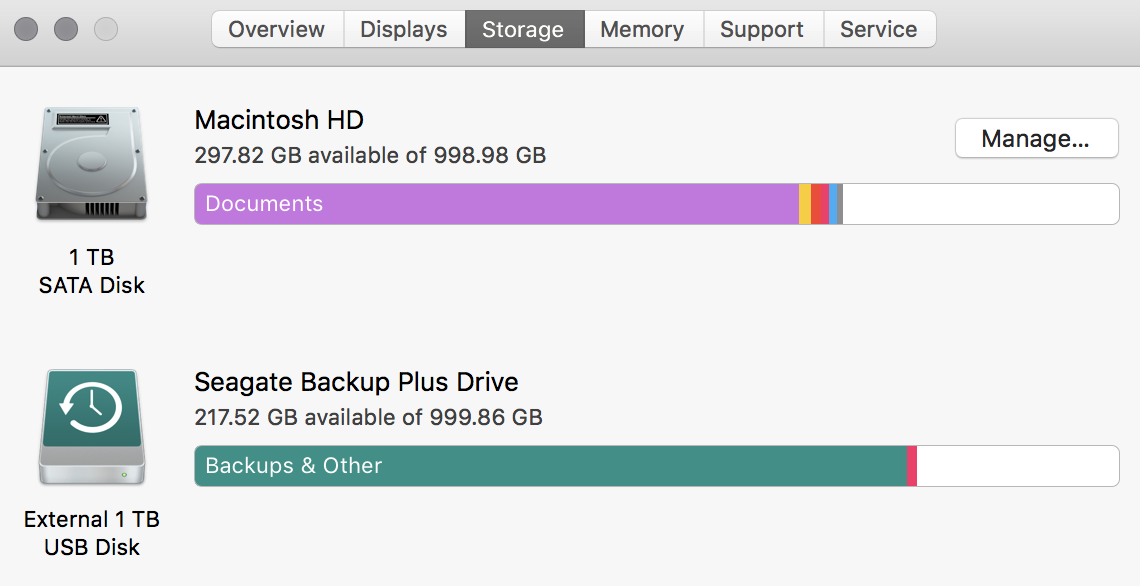Click the blue segment in Macintosh HD bar
This screenshot has height=586, width=1140.
pos(833,204)
